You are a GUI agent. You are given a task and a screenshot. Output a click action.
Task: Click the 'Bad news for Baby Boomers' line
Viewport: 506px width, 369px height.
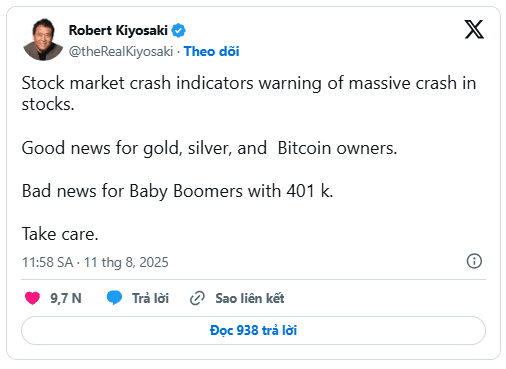[x=177, y=191]
